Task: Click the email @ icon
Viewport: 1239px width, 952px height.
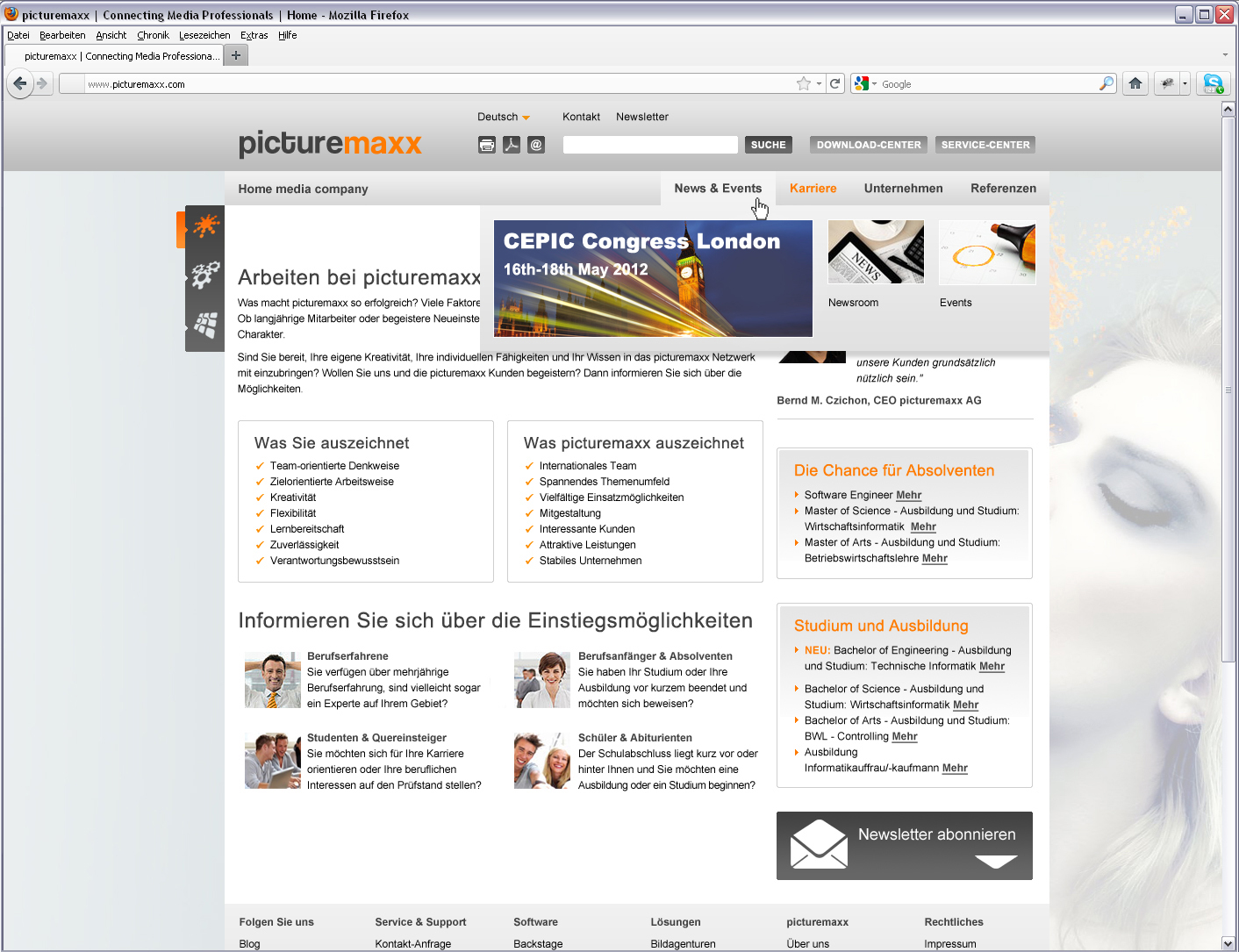Action: 536,146
